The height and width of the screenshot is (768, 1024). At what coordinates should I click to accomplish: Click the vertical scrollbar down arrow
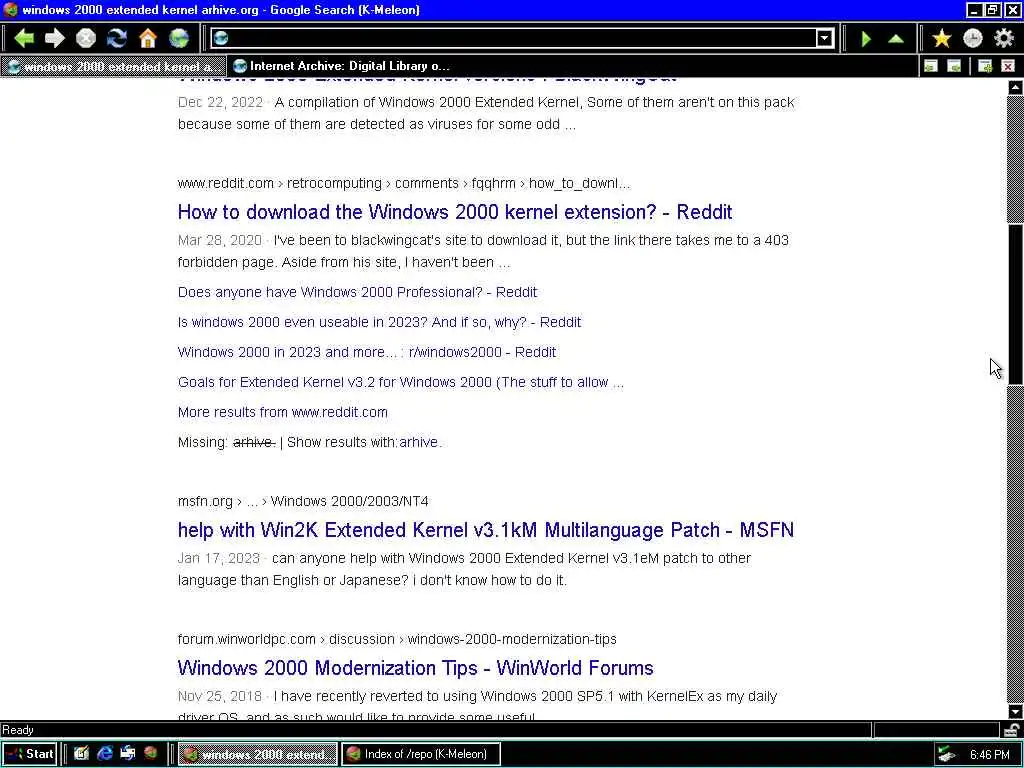(x=1015, y=711)
